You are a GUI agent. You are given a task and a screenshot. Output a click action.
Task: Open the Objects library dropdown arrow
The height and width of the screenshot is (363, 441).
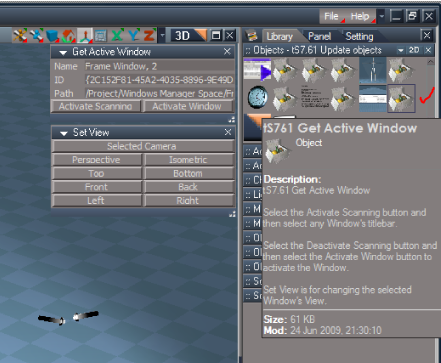tap(400, 50)
